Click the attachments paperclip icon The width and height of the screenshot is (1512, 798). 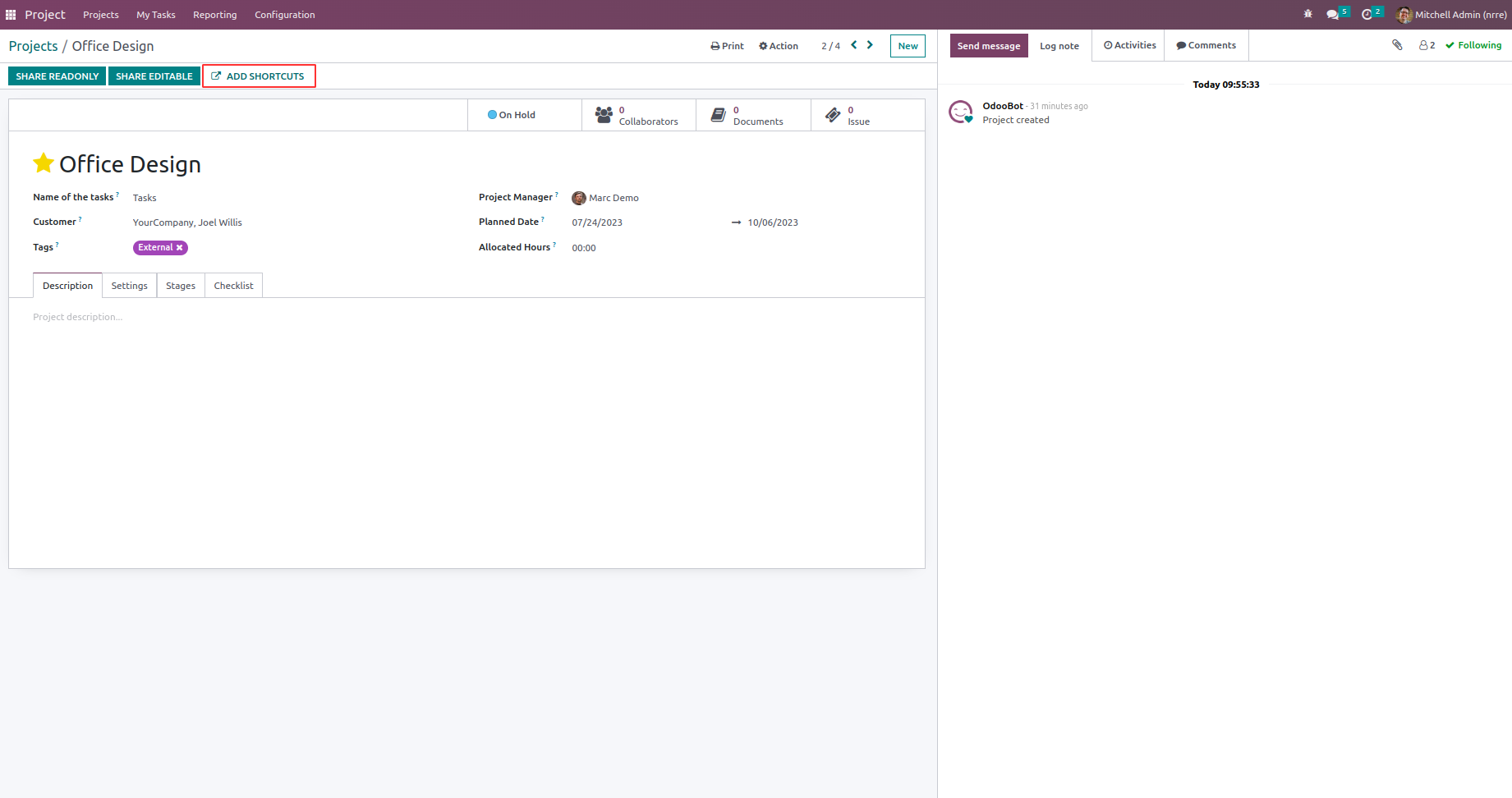click(x=1397, y=45)
